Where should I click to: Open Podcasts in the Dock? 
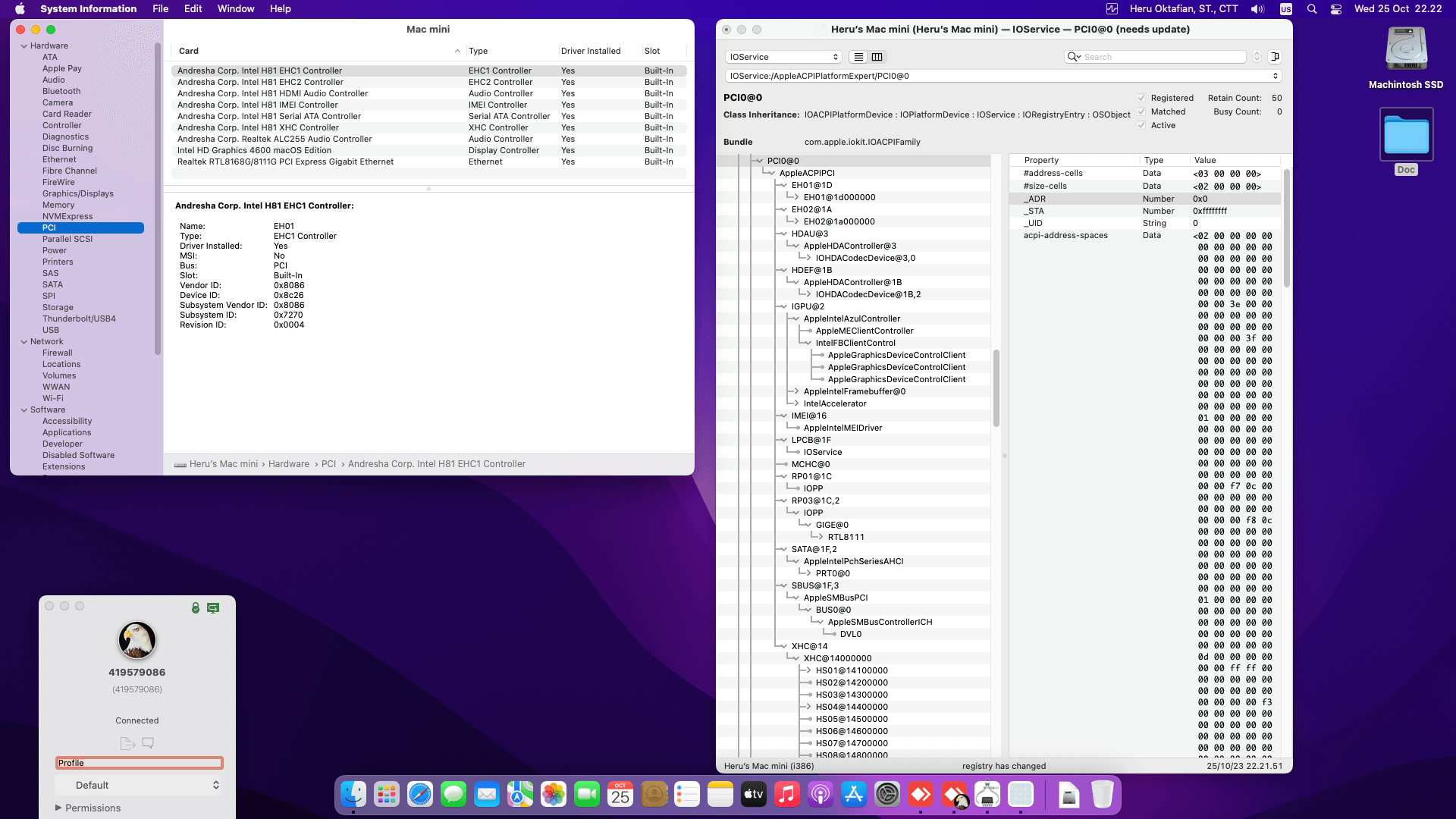click(821, 794)
